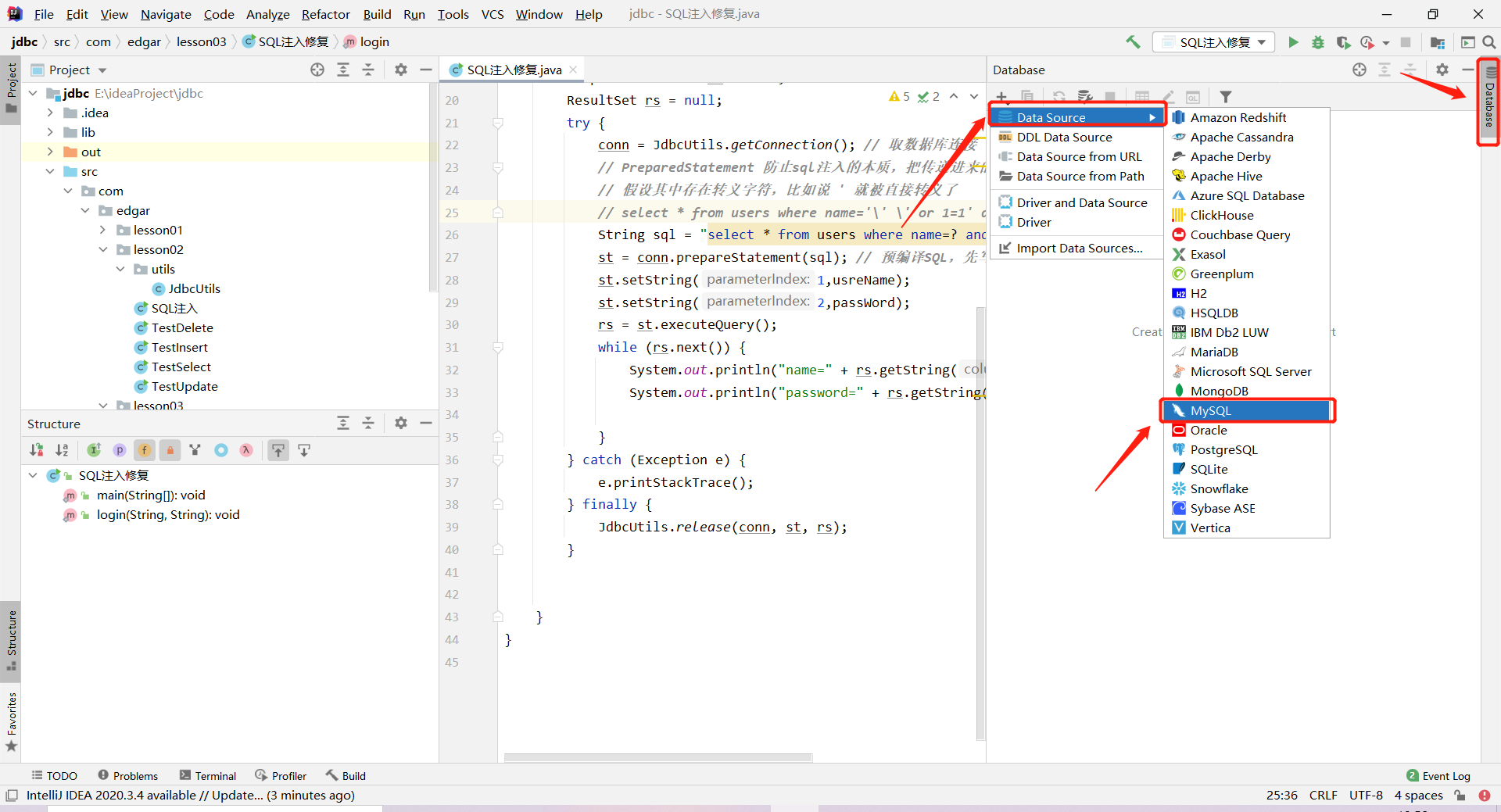Toggle Sort by Visibility in Structure

pos(37,450)
